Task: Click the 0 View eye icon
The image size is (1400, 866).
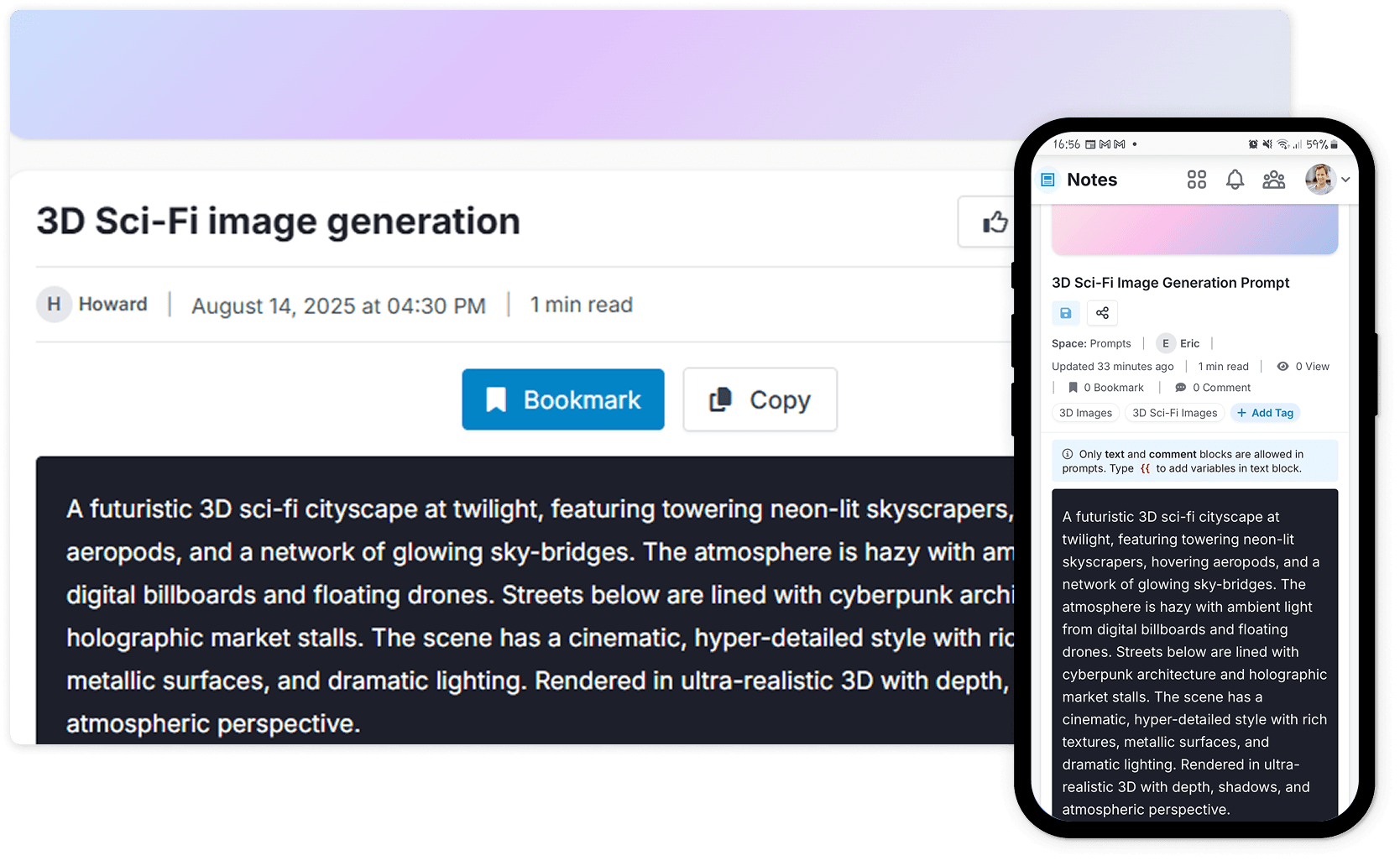Action: (x=1282, y=366)
